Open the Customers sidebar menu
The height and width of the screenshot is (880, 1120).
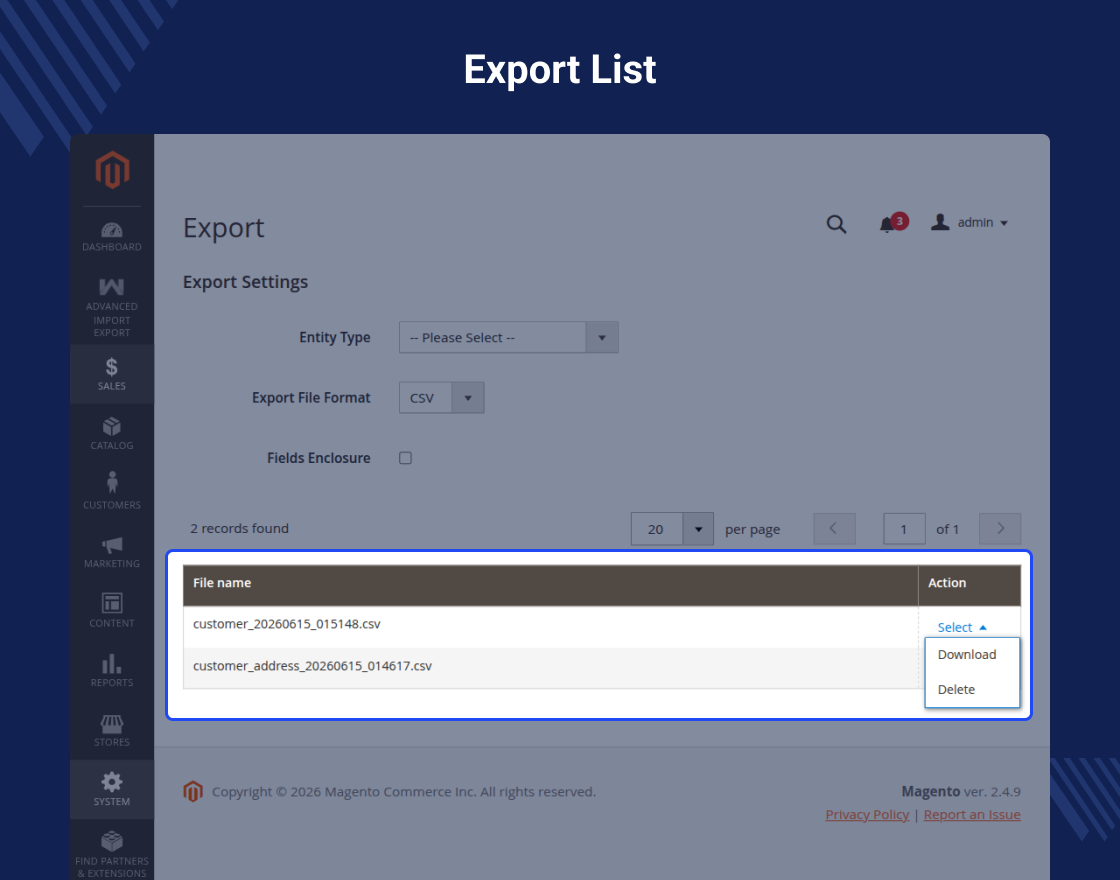pyautogui.click(x=112, y=492)
